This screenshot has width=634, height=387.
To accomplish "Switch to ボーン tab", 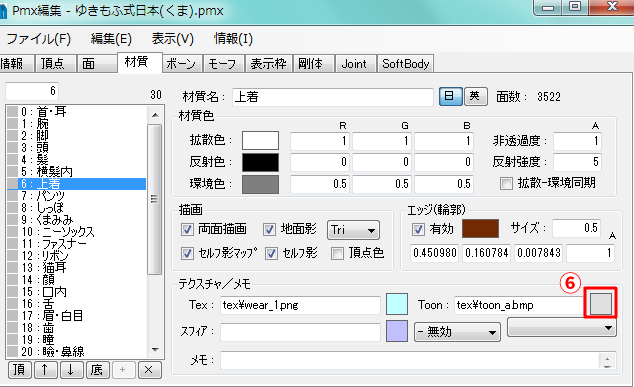I will tap(181, 63).
